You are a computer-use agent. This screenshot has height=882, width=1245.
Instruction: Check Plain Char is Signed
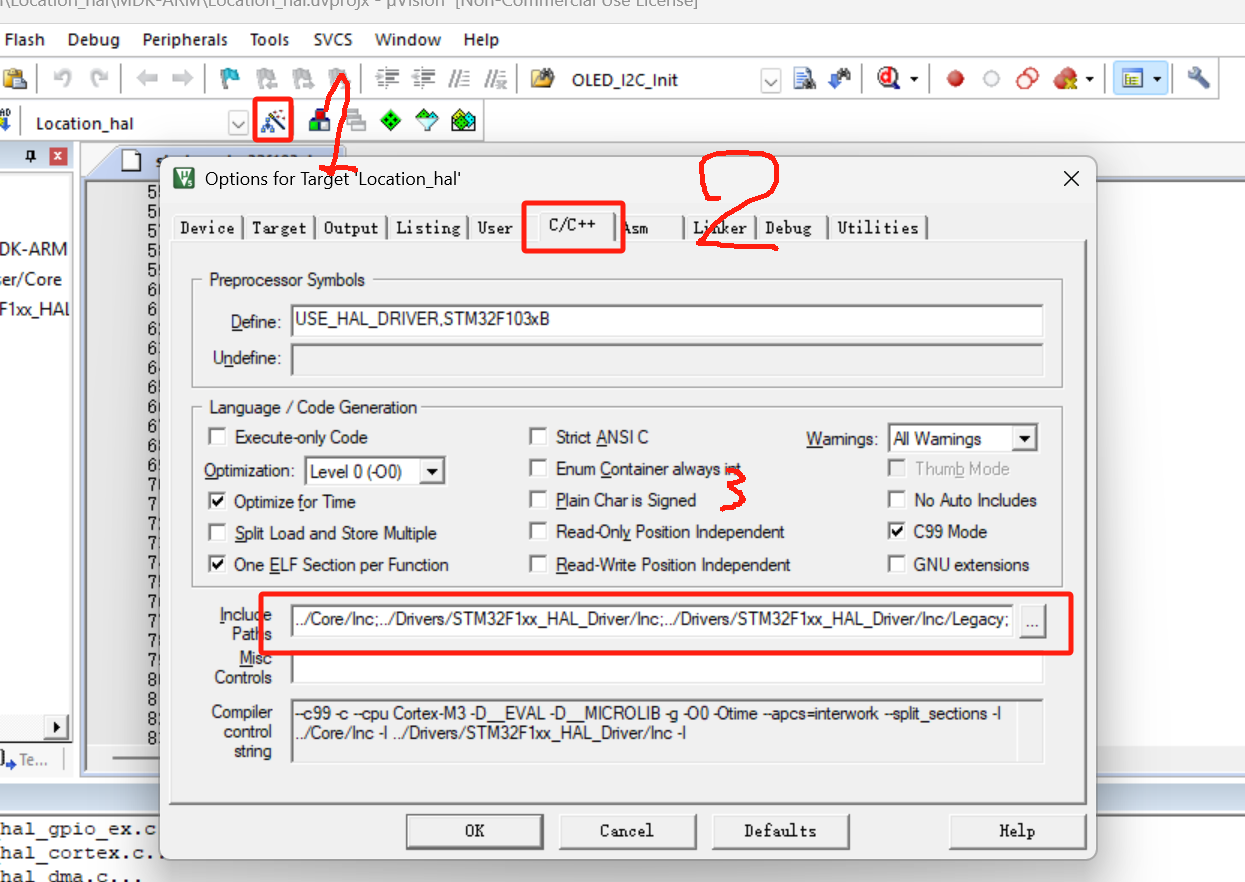tap(538, 500)
